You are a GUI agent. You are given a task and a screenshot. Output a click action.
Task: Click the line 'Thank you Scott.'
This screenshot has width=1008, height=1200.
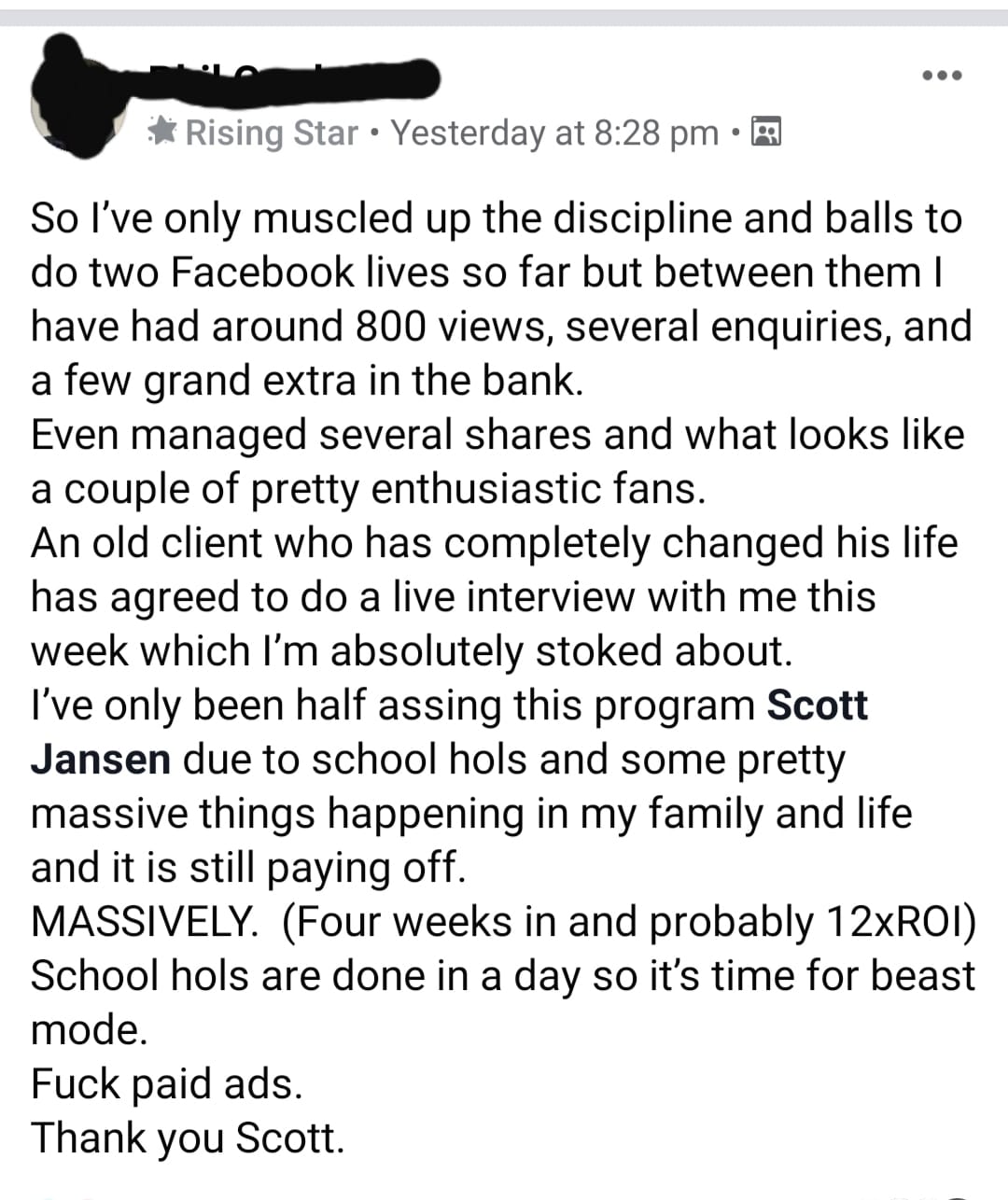[x=188, y=1137]
